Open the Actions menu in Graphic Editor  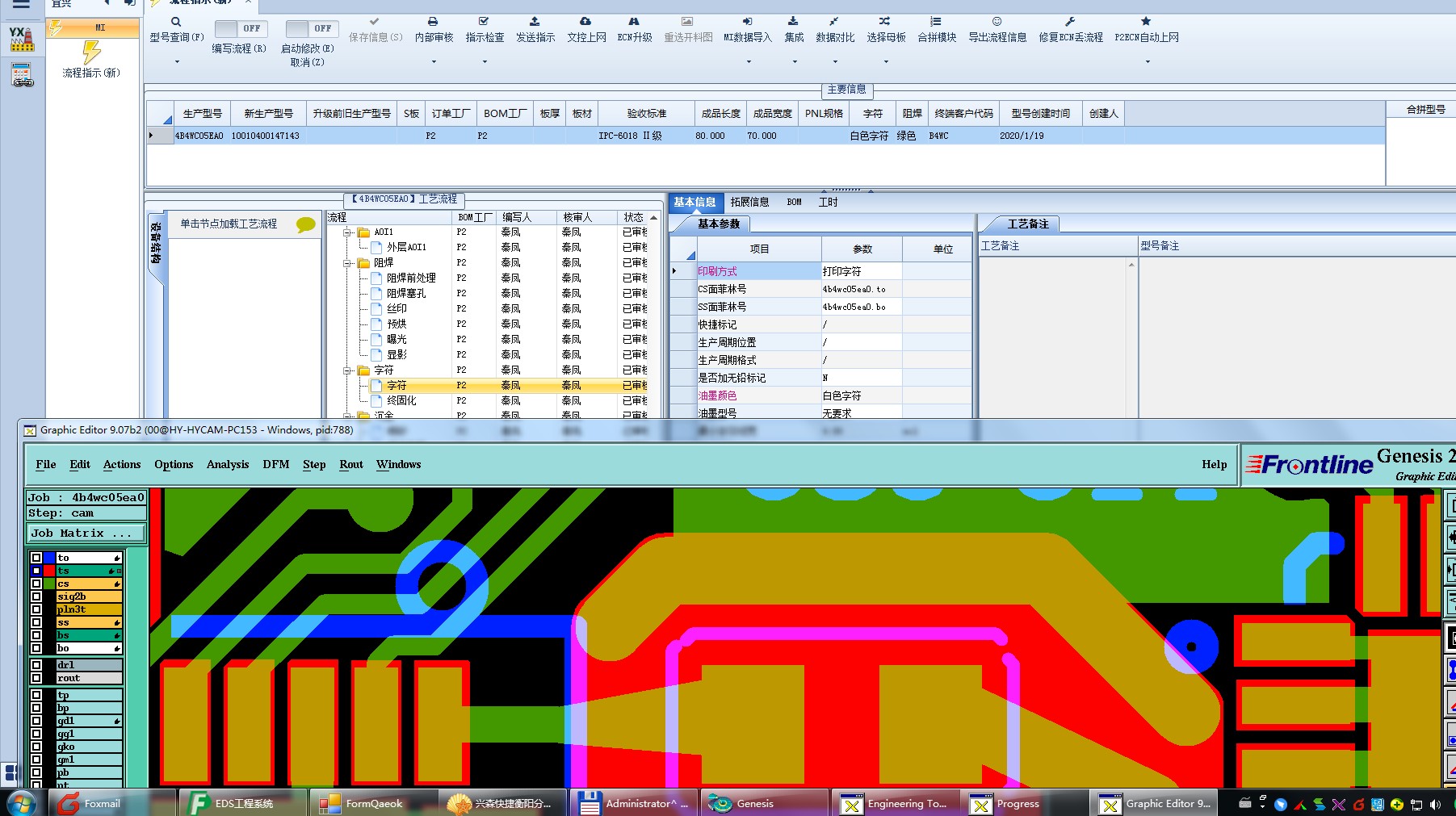coord(122,464)
